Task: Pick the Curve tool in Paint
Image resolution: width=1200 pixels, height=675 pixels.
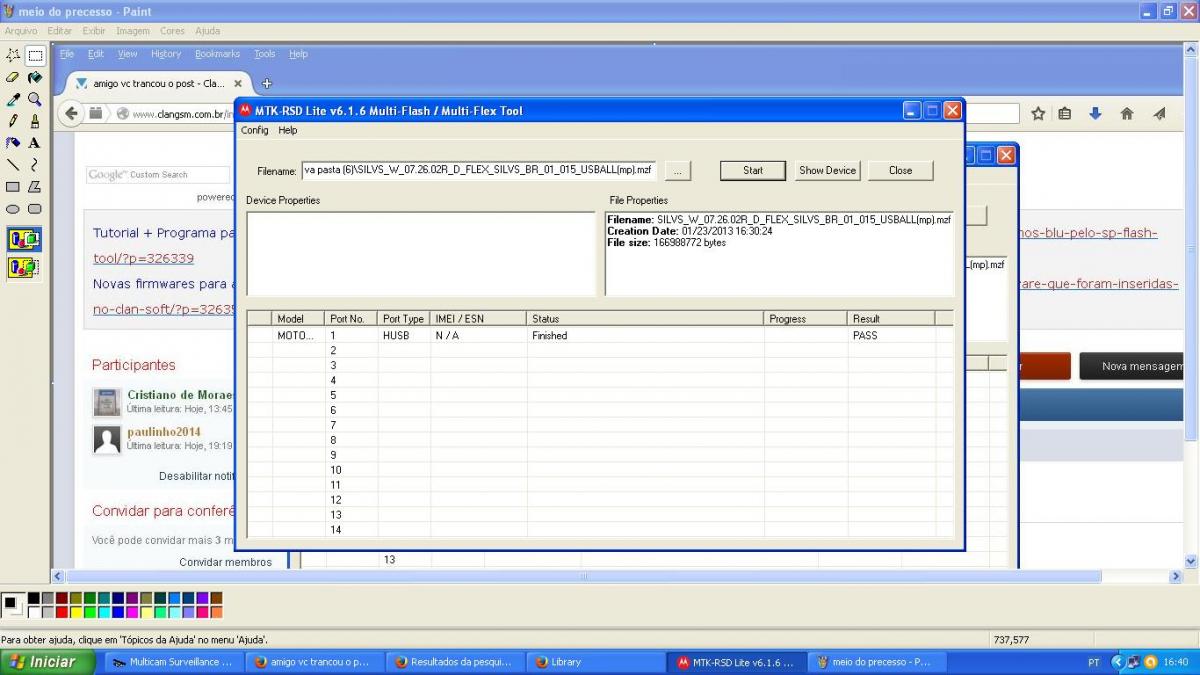Action: click(x=34, y=165)
